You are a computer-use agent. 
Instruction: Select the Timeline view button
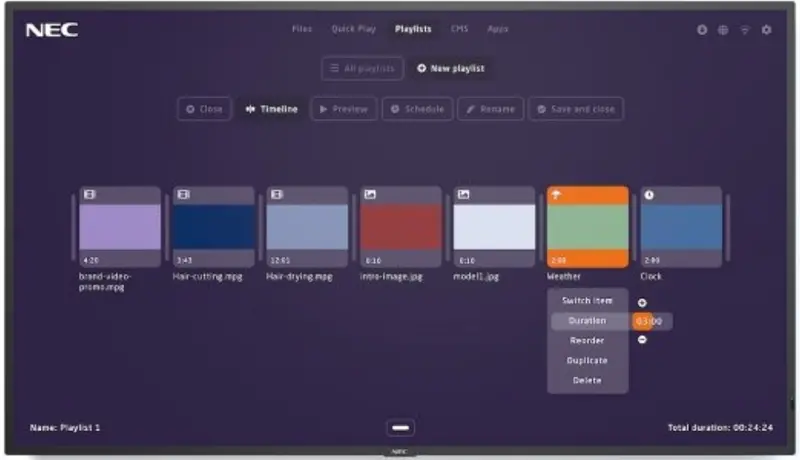coord(271,109)
